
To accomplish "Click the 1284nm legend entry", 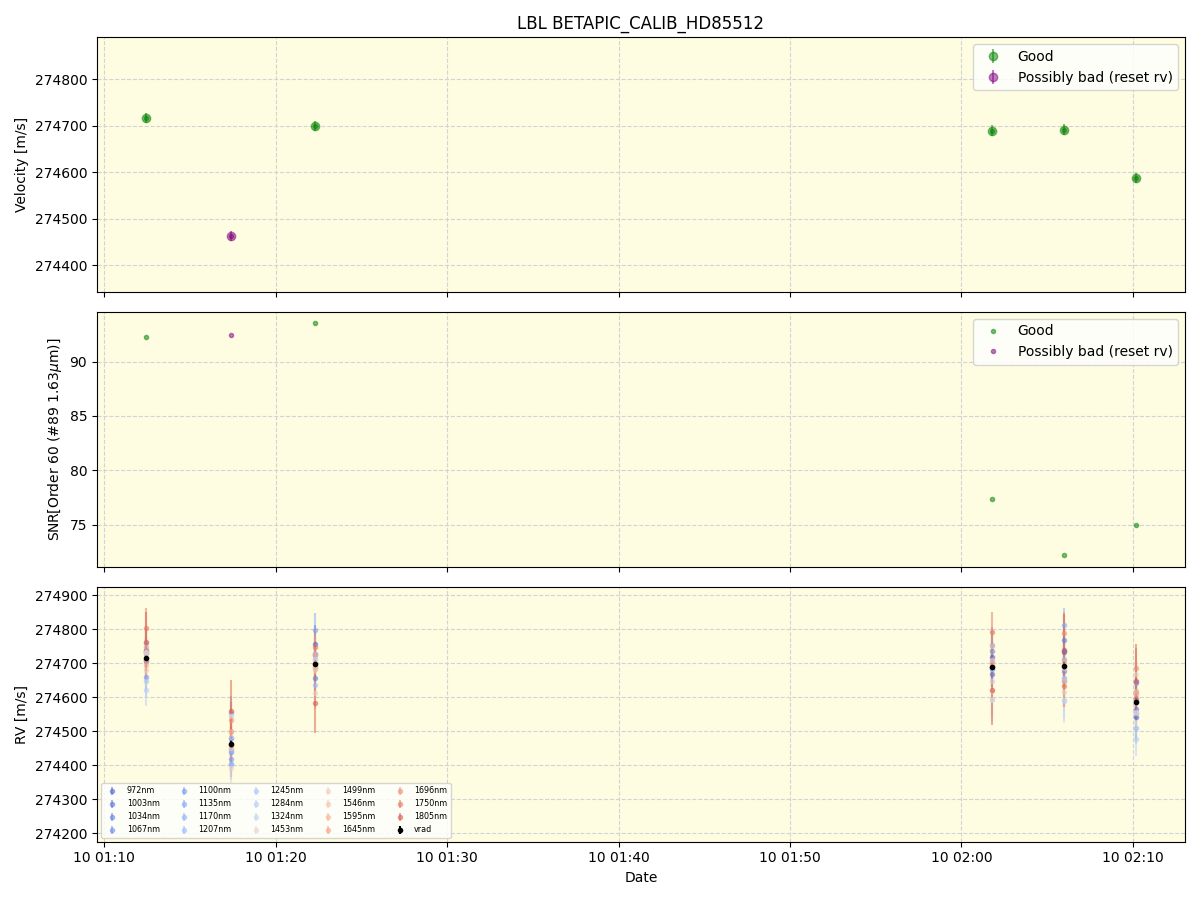I will [287, 803].
